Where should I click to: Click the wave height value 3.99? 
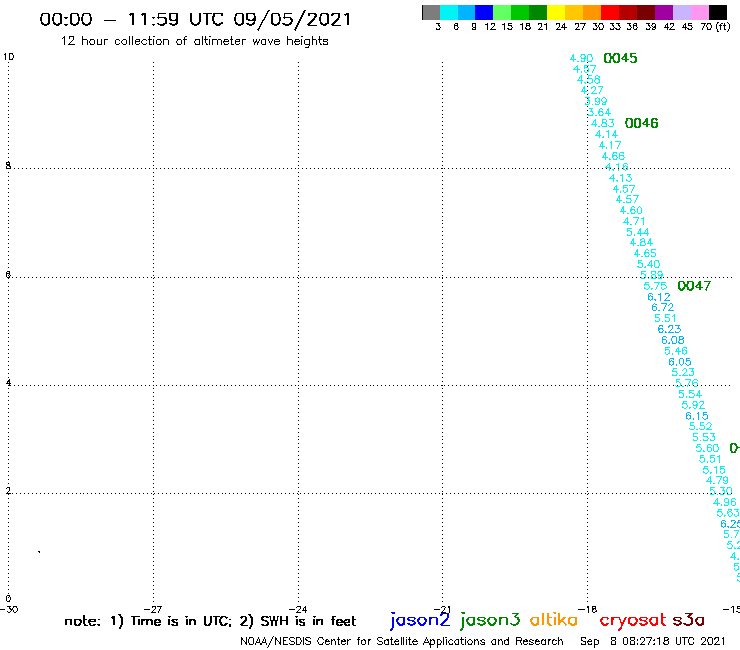click(x=596, y=101)
